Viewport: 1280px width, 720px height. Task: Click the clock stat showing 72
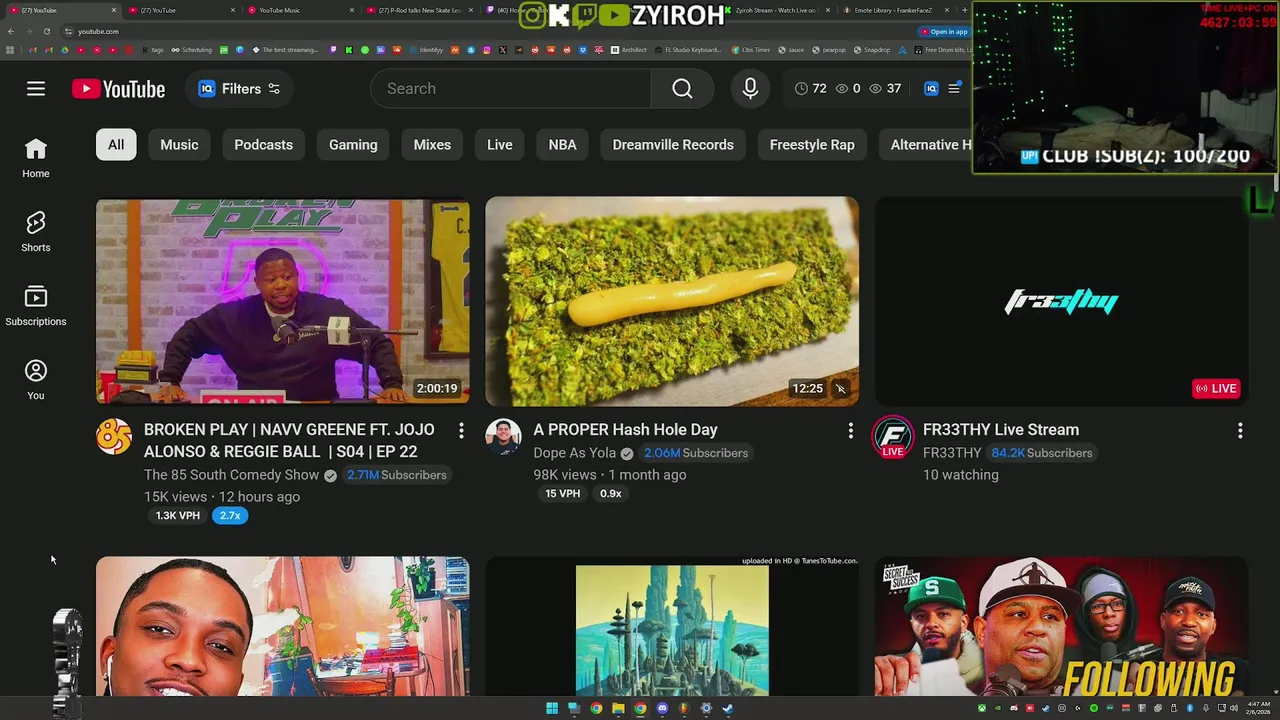tap(811, 89)
